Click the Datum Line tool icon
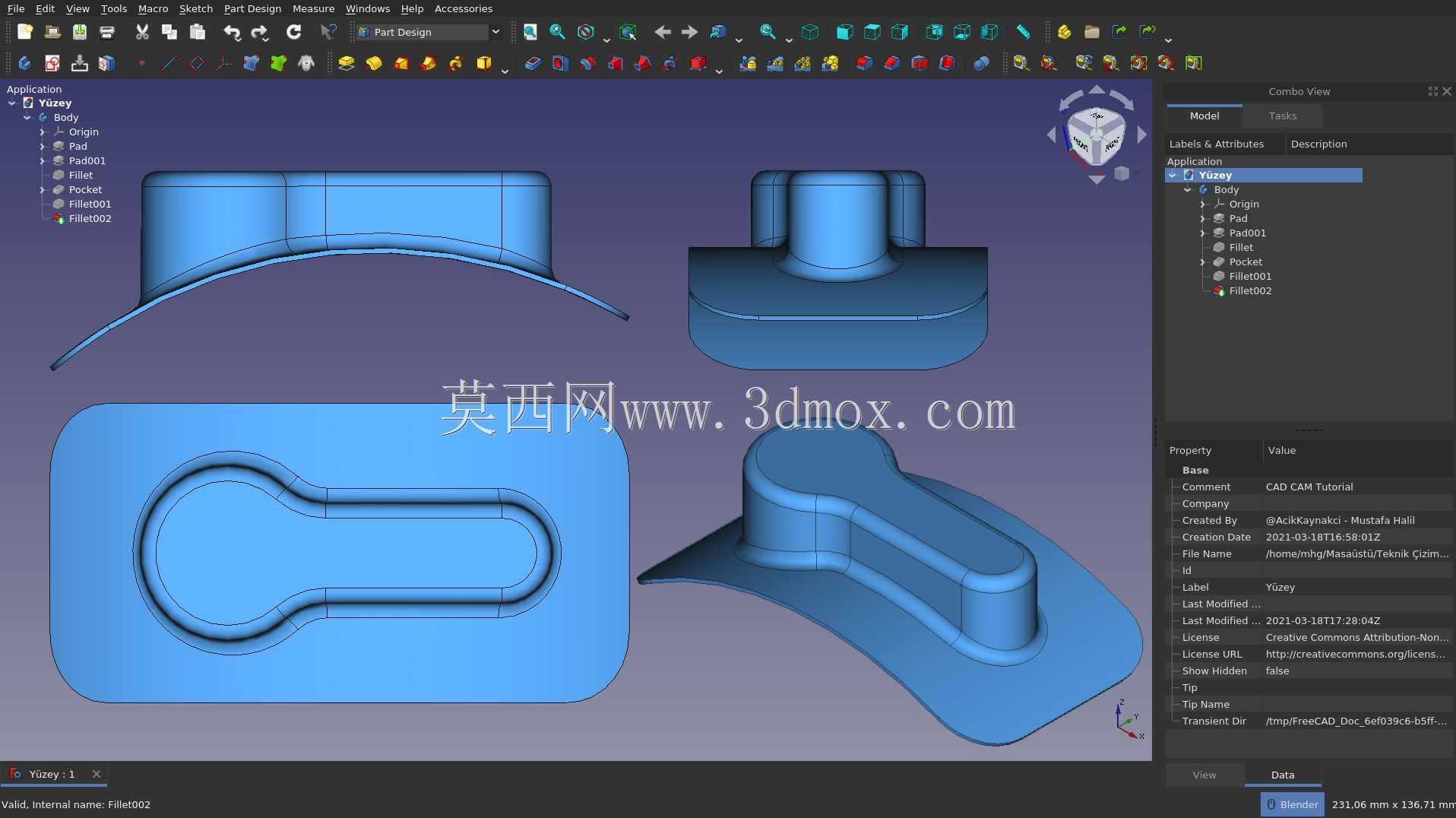 pyautogui.click(x=169, y=63)
